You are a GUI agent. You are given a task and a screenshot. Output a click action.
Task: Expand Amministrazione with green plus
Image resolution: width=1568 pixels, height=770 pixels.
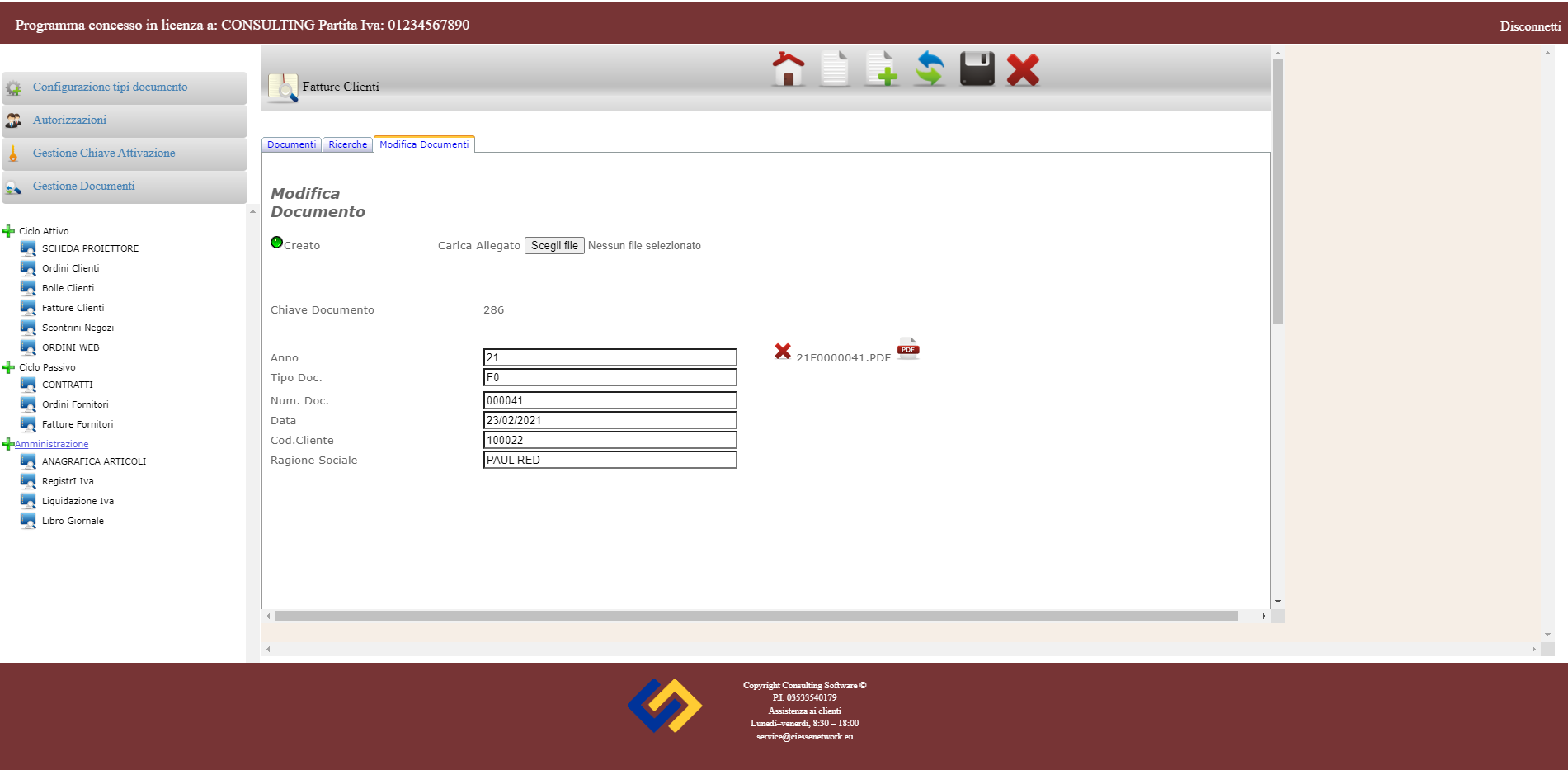point(8,444)
